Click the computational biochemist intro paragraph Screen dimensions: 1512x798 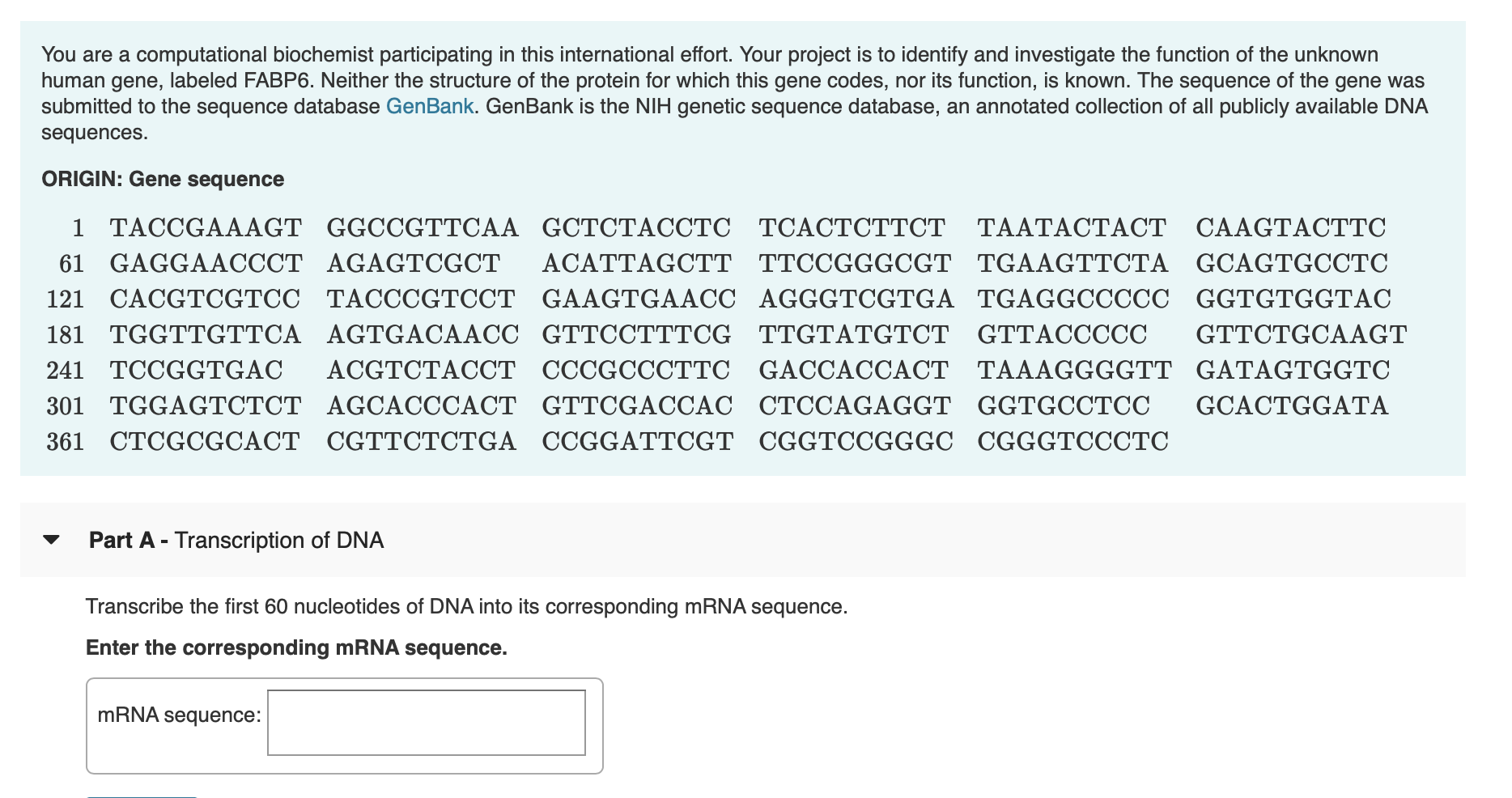tap(735, 93)
